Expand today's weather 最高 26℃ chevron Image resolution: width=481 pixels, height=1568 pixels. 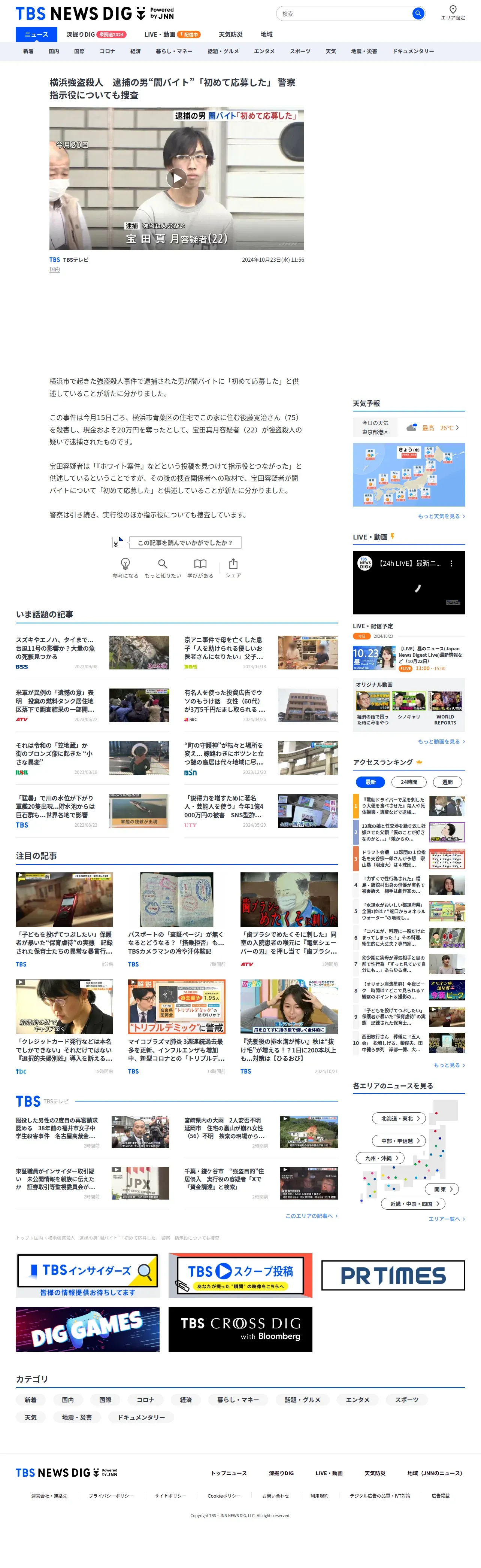pyautogui.click(x=457, y=427)
